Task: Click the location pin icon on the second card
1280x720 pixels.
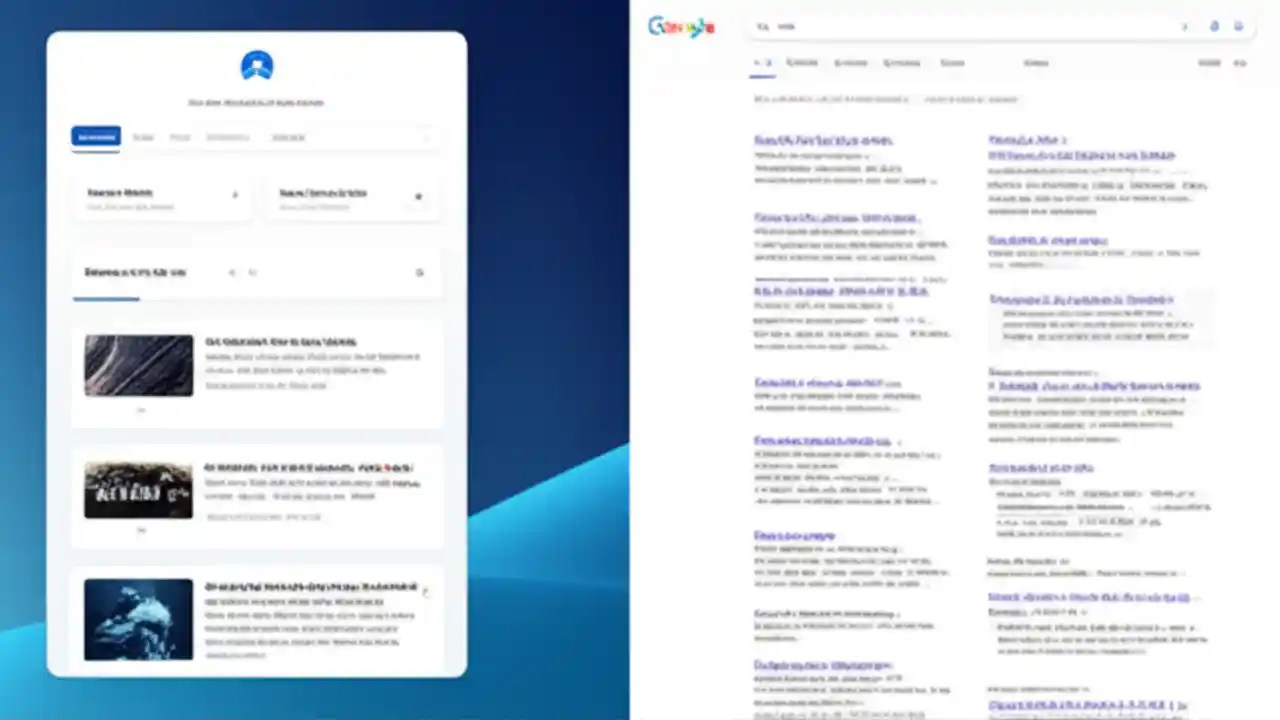Action: pos(418,196)
